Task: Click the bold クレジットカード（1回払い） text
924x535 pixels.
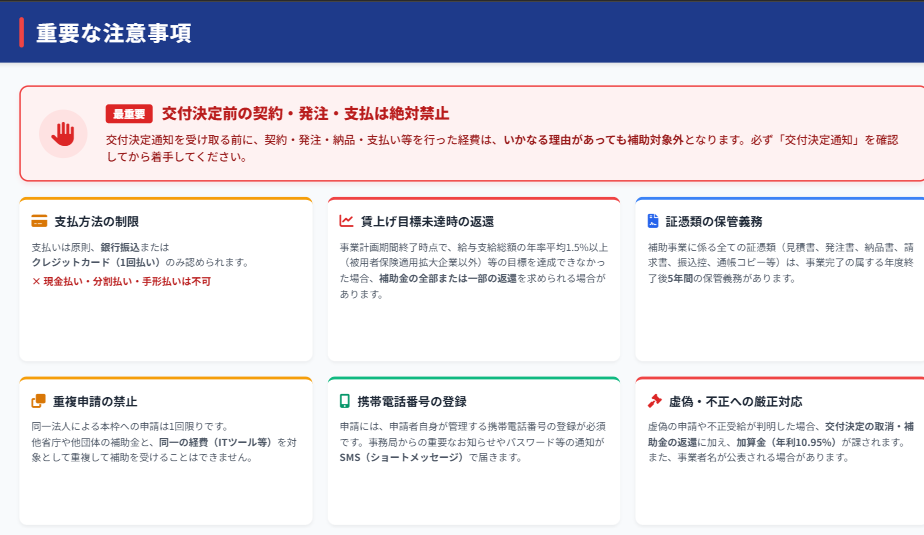Action: point(94,262)
